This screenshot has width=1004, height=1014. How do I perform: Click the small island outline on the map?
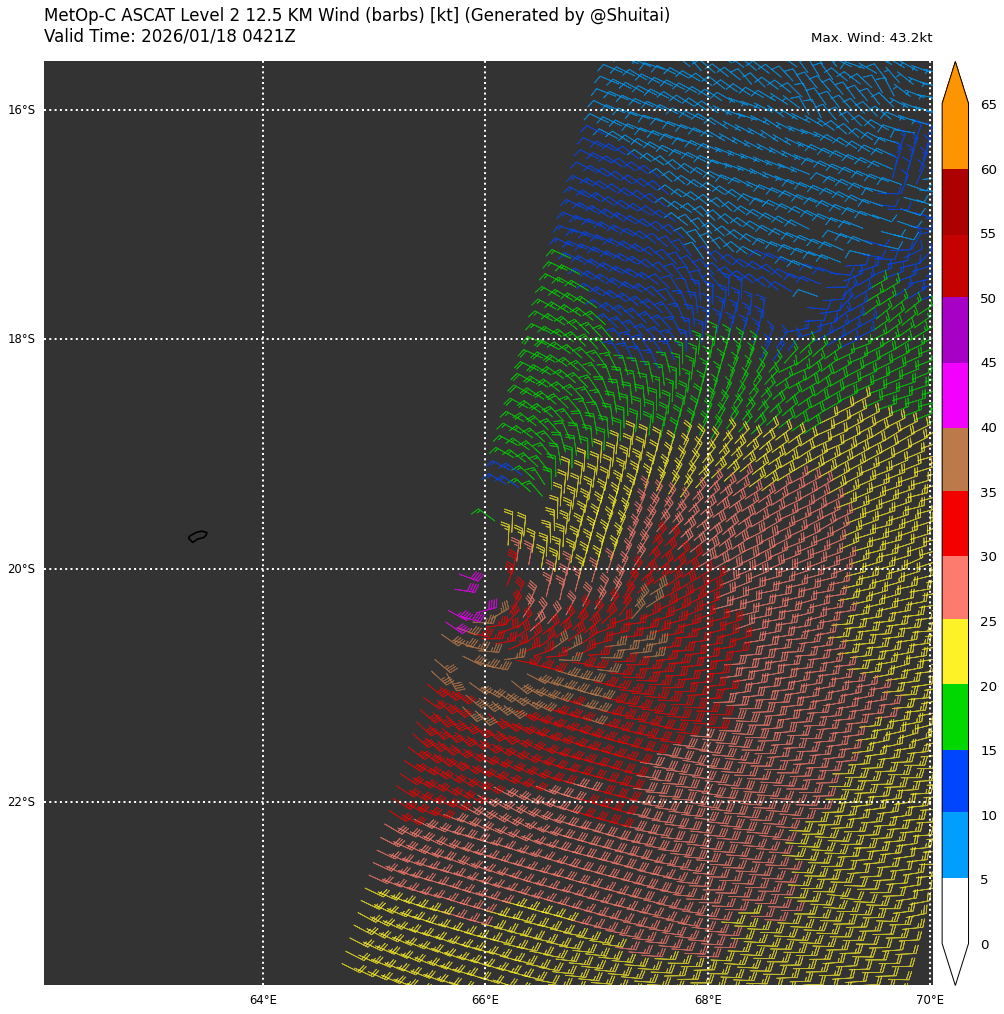click(x=198, y=536)
